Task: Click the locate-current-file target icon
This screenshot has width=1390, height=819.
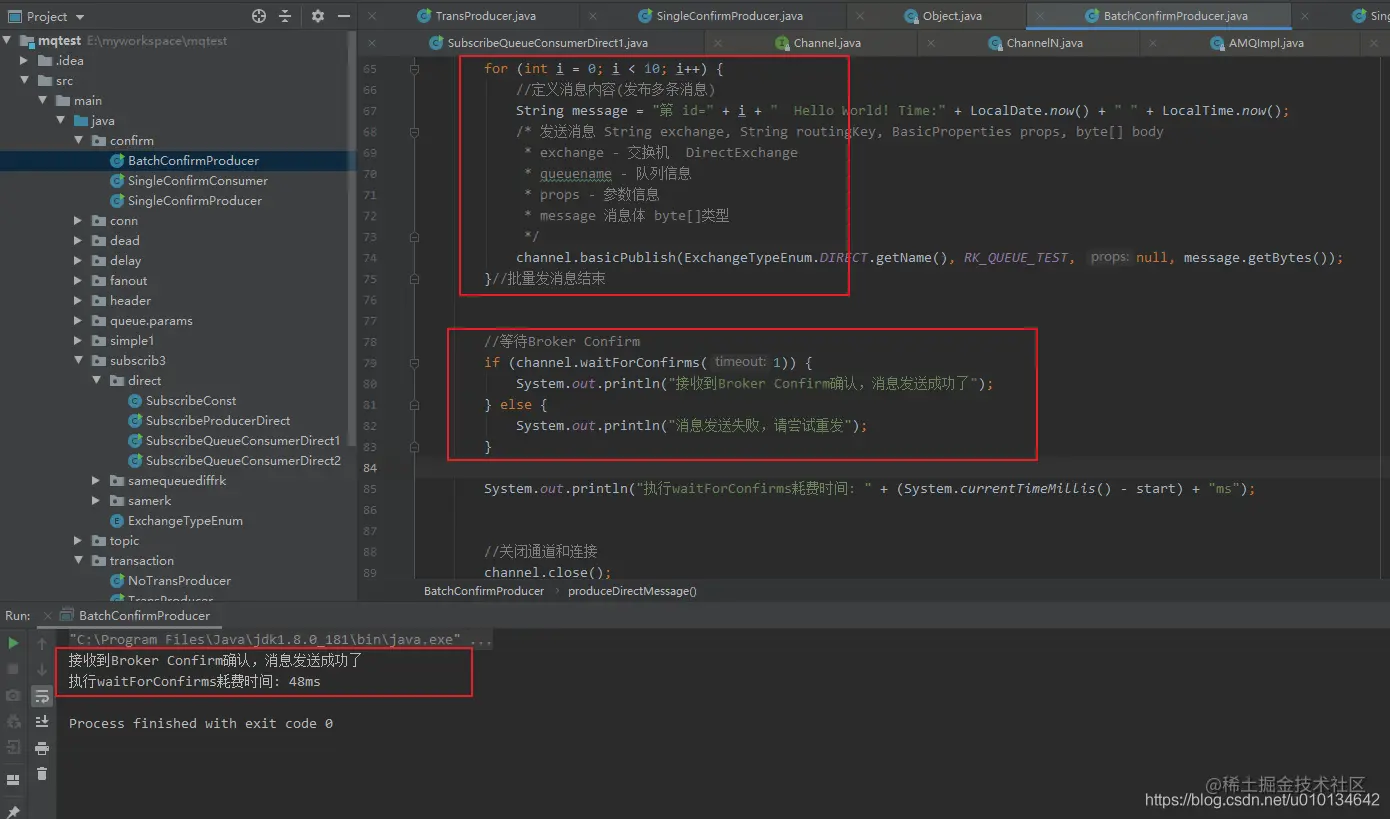Action: point(259,16)
